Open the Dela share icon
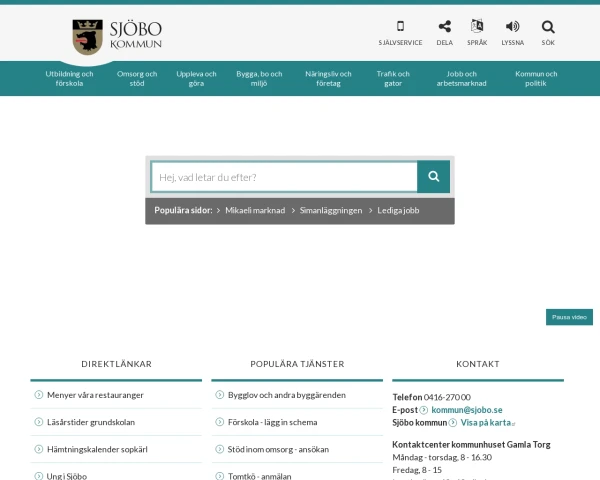 click(445, 27)
